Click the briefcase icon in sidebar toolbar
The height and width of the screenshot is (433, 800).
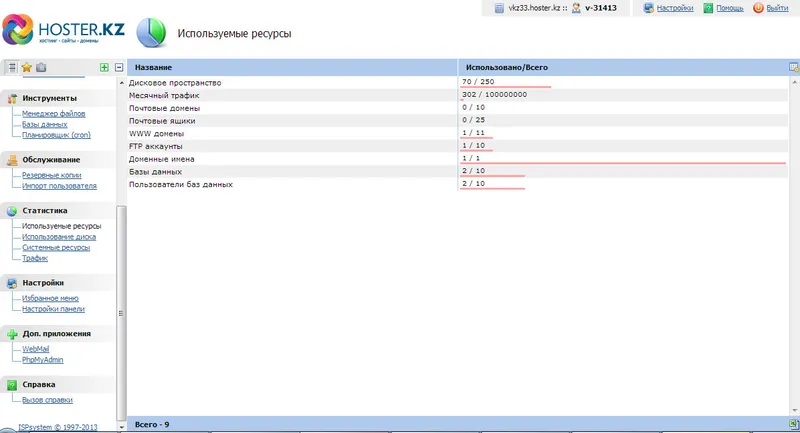tap(41, 67)
